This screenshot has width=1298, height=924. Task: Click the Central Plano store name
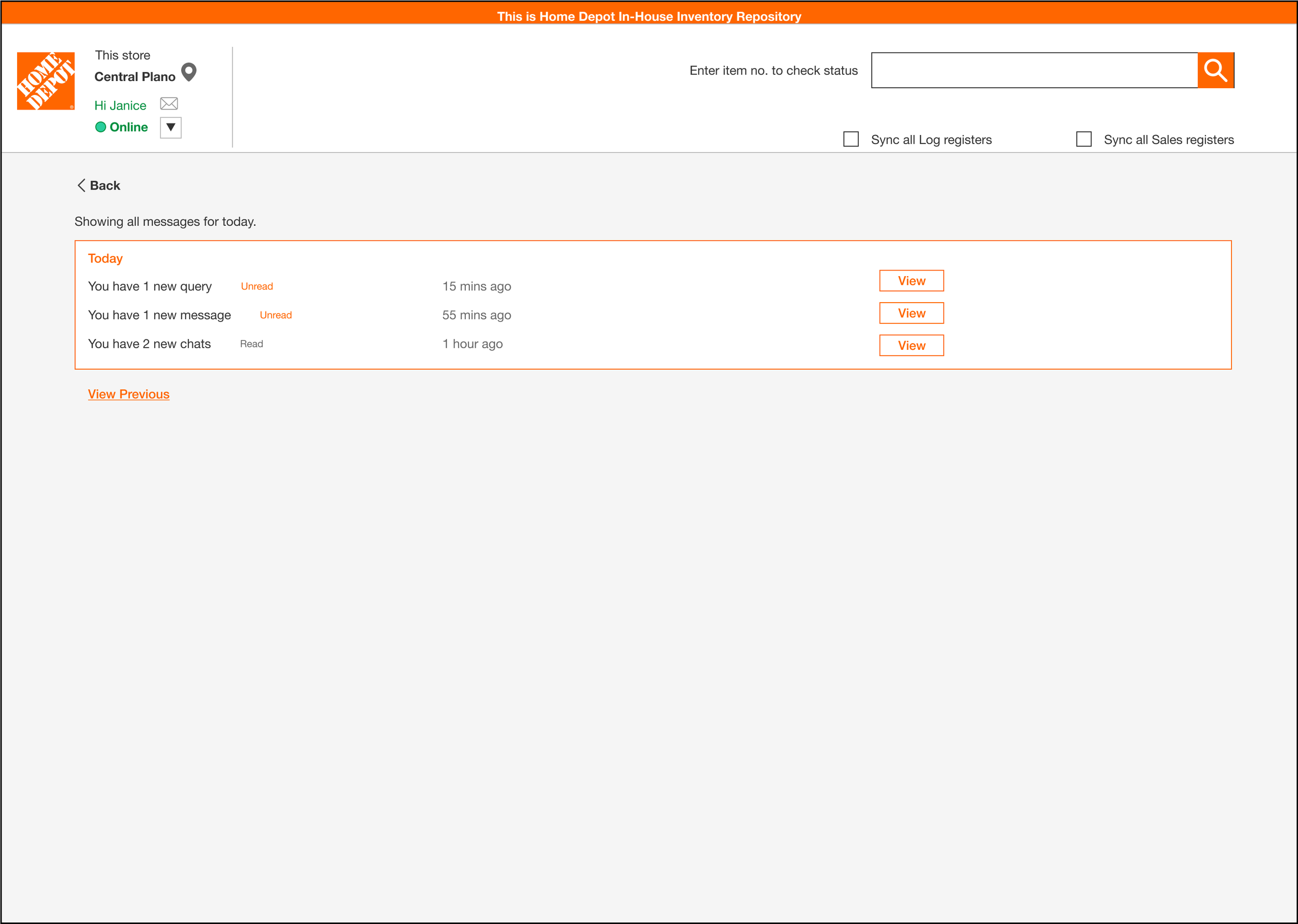(x=135, y=77)
